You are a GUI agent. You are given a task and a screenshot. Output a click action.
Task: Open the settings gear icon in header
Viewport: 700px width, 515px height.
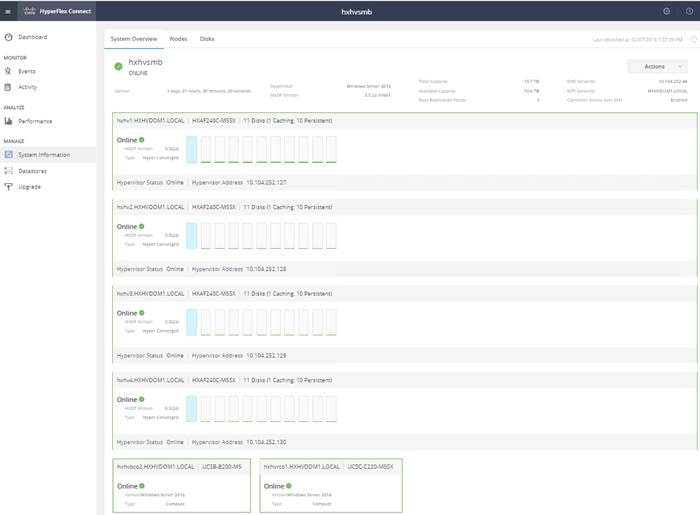tap(666, 12)
